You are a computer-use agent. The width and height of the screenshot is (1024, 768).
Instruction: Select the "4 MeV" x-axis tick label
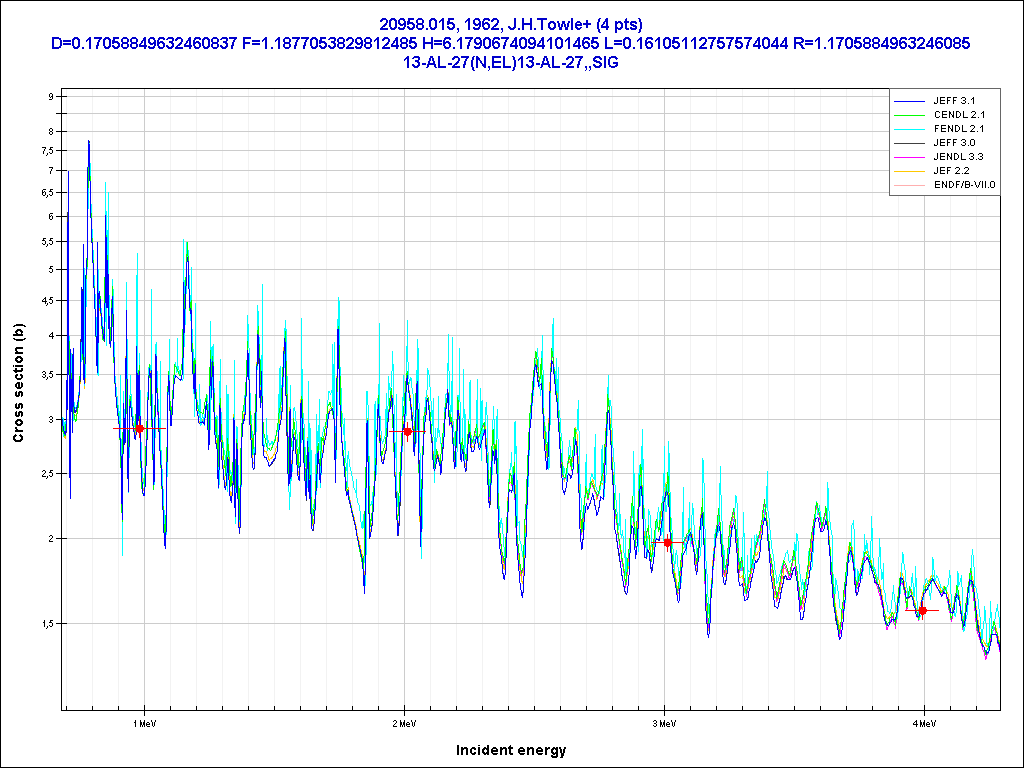coord(923,723)
